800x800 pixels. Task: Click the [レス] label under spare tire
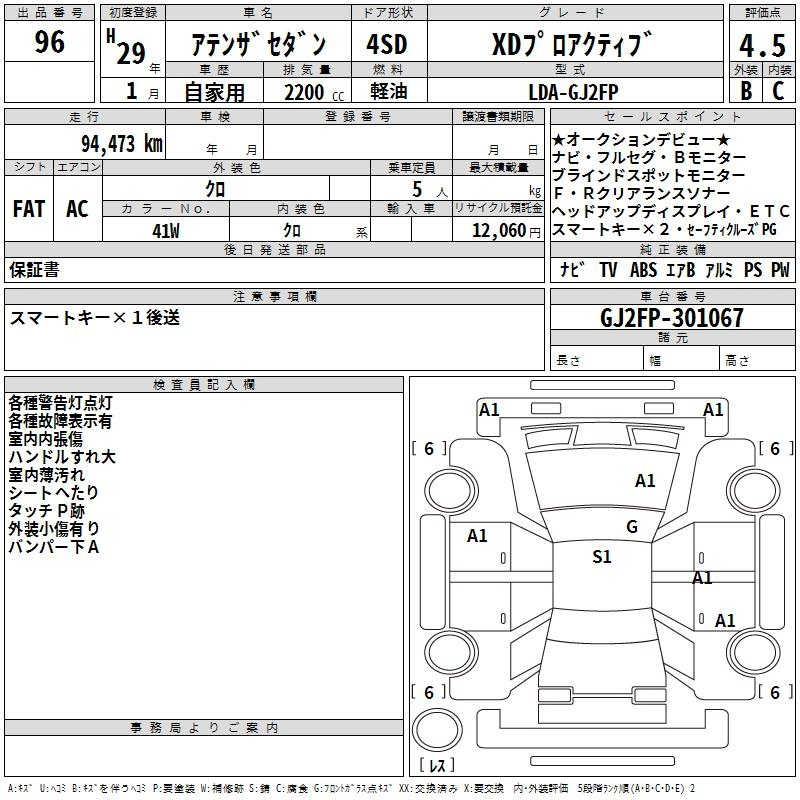(438, 766)
